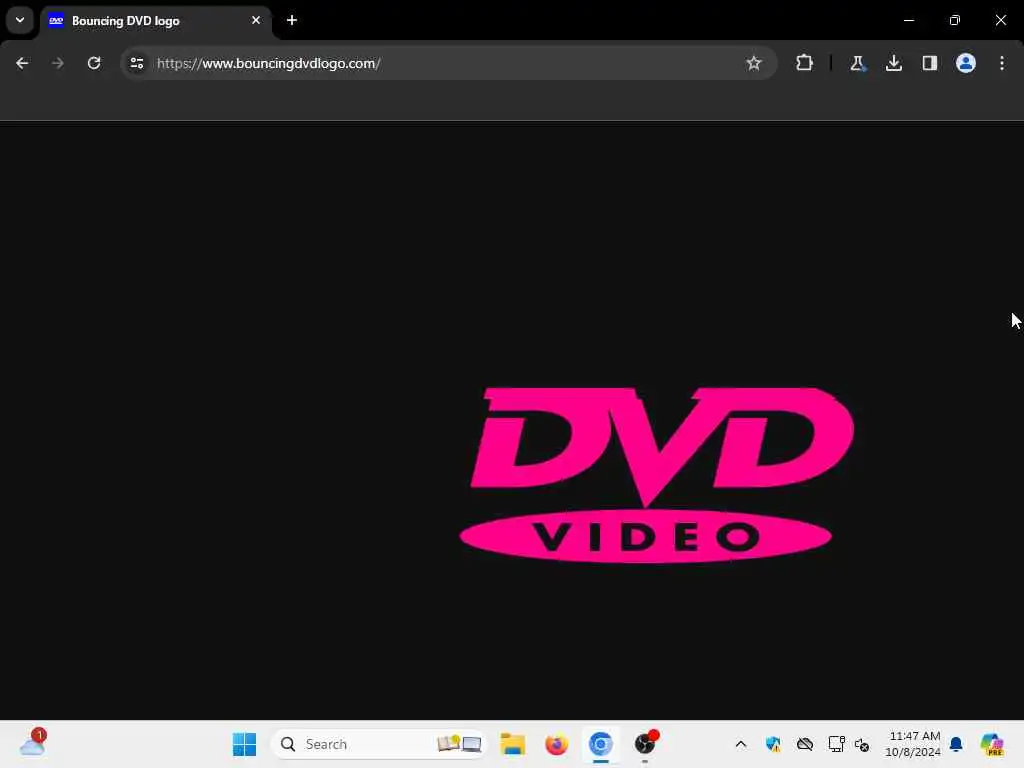The height and width of the screenshot is (768, 1024).
Task: Click the muted volume tray icon
Action: point(862,744)
